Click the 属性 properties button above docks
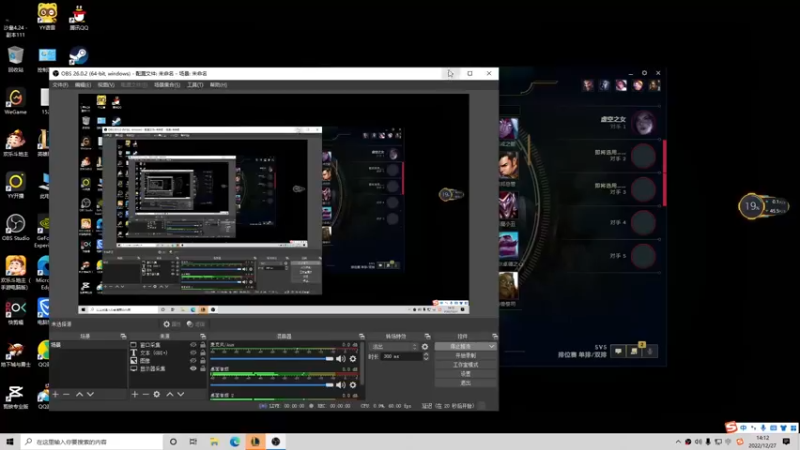800x450 pixels. [172, 324]
